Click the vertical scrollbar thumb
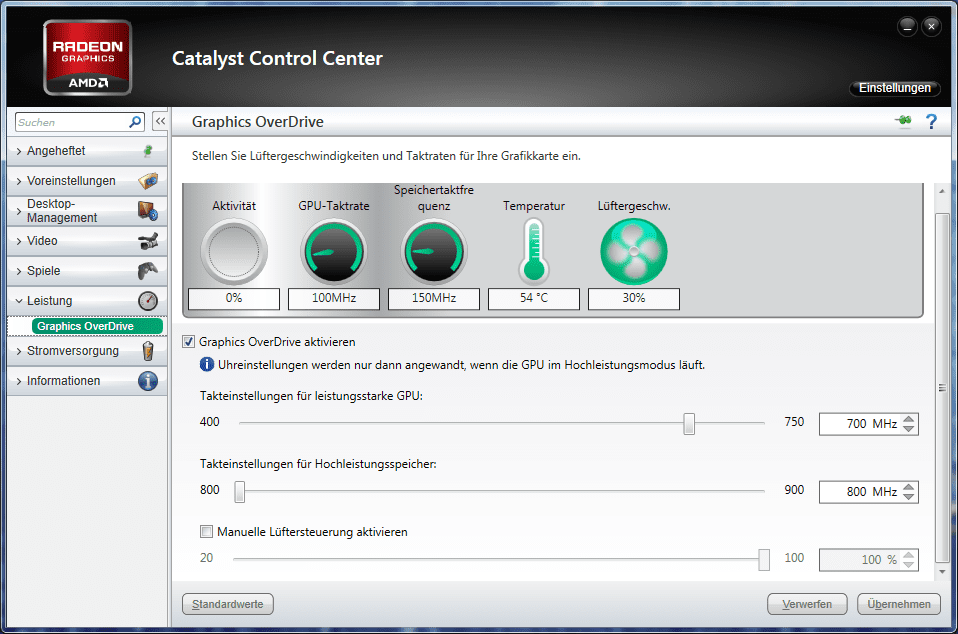 [x=942, y=388]
